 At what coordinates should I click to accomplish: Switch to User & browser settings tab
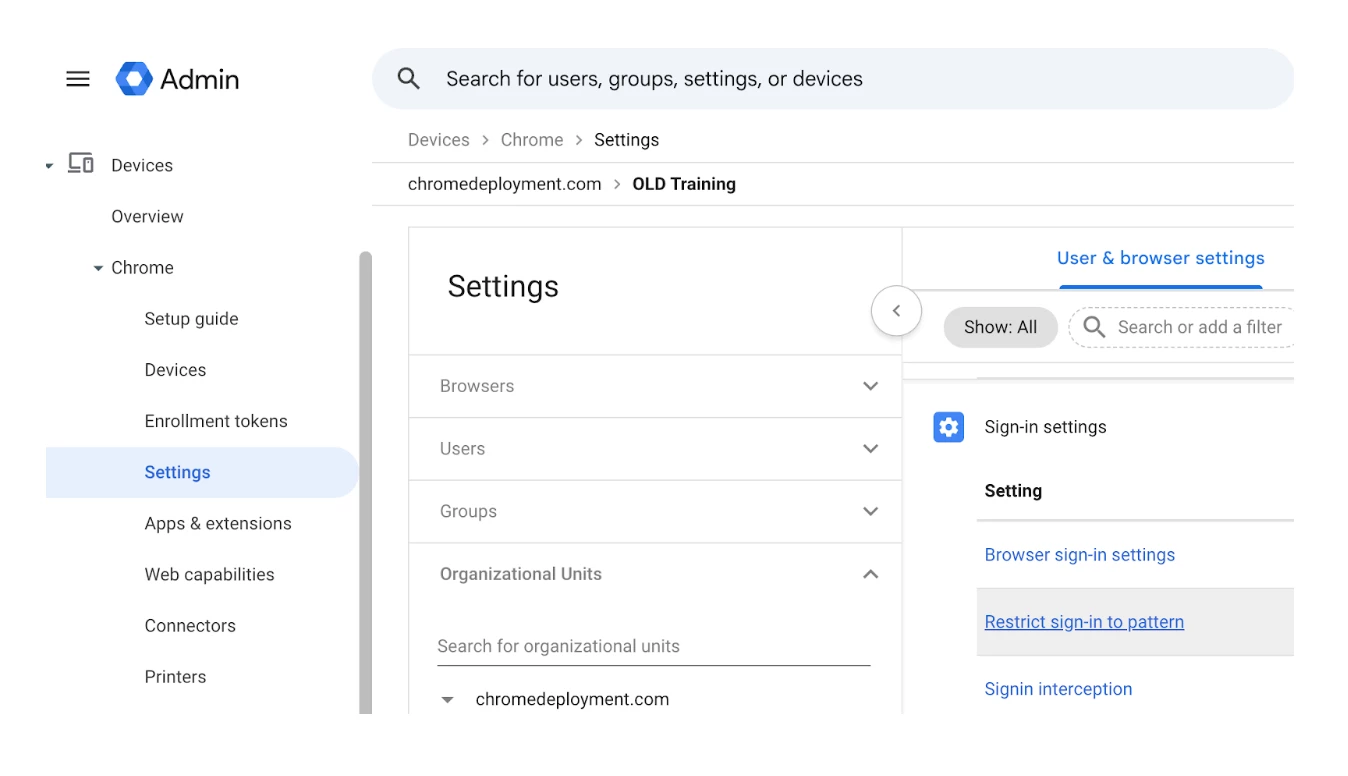pyautogui.click(x=1160, y=258)
